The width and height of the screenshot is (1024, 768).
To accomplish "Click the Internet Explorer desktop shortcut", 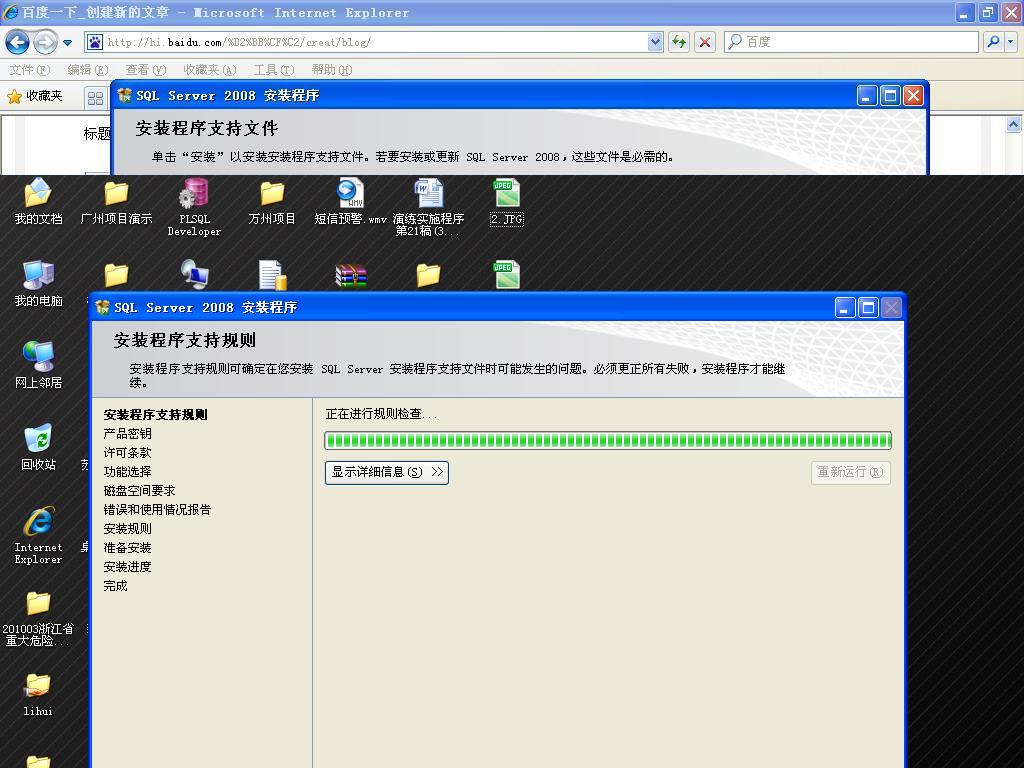I will tap(38, 524).
